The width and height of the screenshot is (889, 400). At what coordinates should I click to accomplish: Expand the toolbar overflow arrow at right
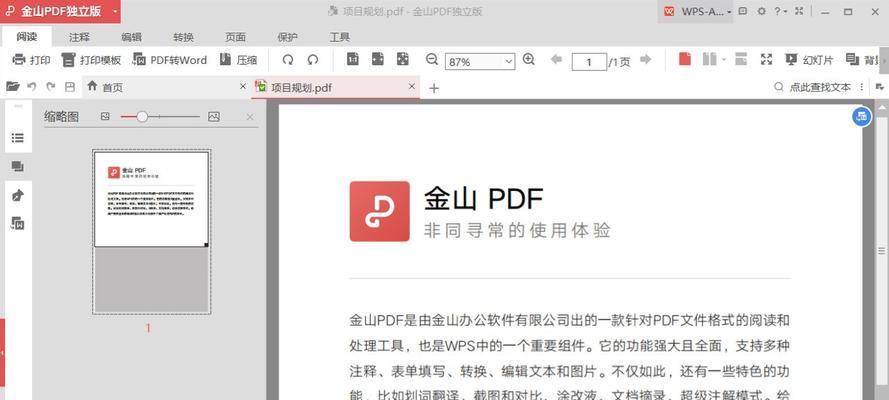[x=885, y=60]
